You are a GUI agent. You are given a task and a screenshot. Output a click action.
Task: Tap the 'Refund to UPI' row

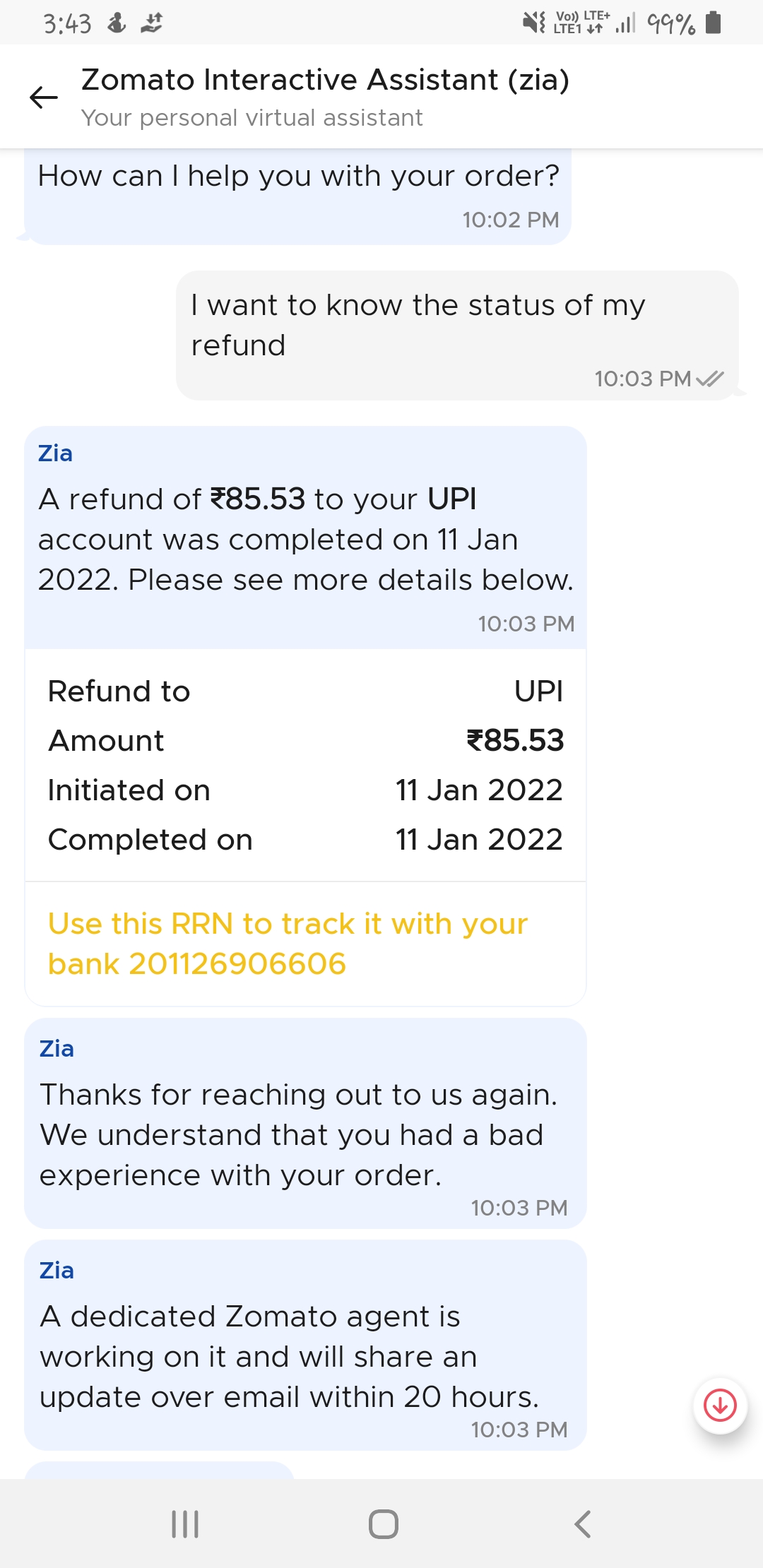[305, 691]
